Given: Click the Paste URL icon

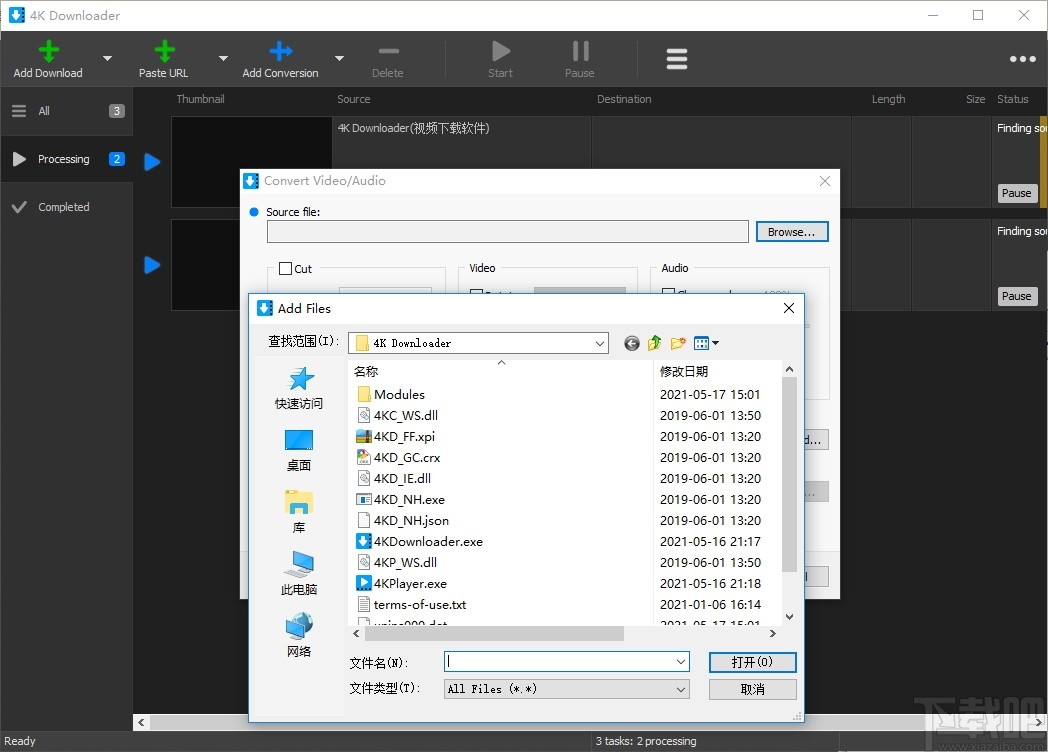Looking at the screenshot, I should (163, 53).
